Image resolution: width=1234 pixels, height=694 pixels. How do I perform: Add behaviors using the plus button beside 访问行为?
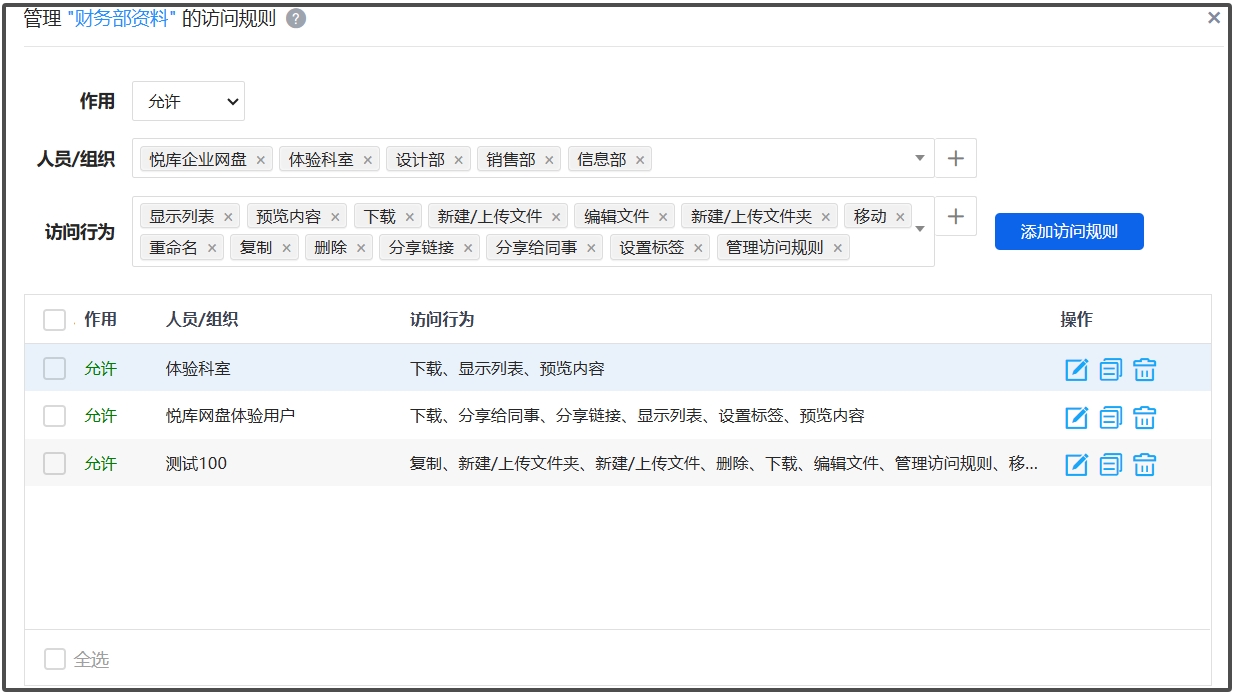pyautogui.click(x=955, y=216)
